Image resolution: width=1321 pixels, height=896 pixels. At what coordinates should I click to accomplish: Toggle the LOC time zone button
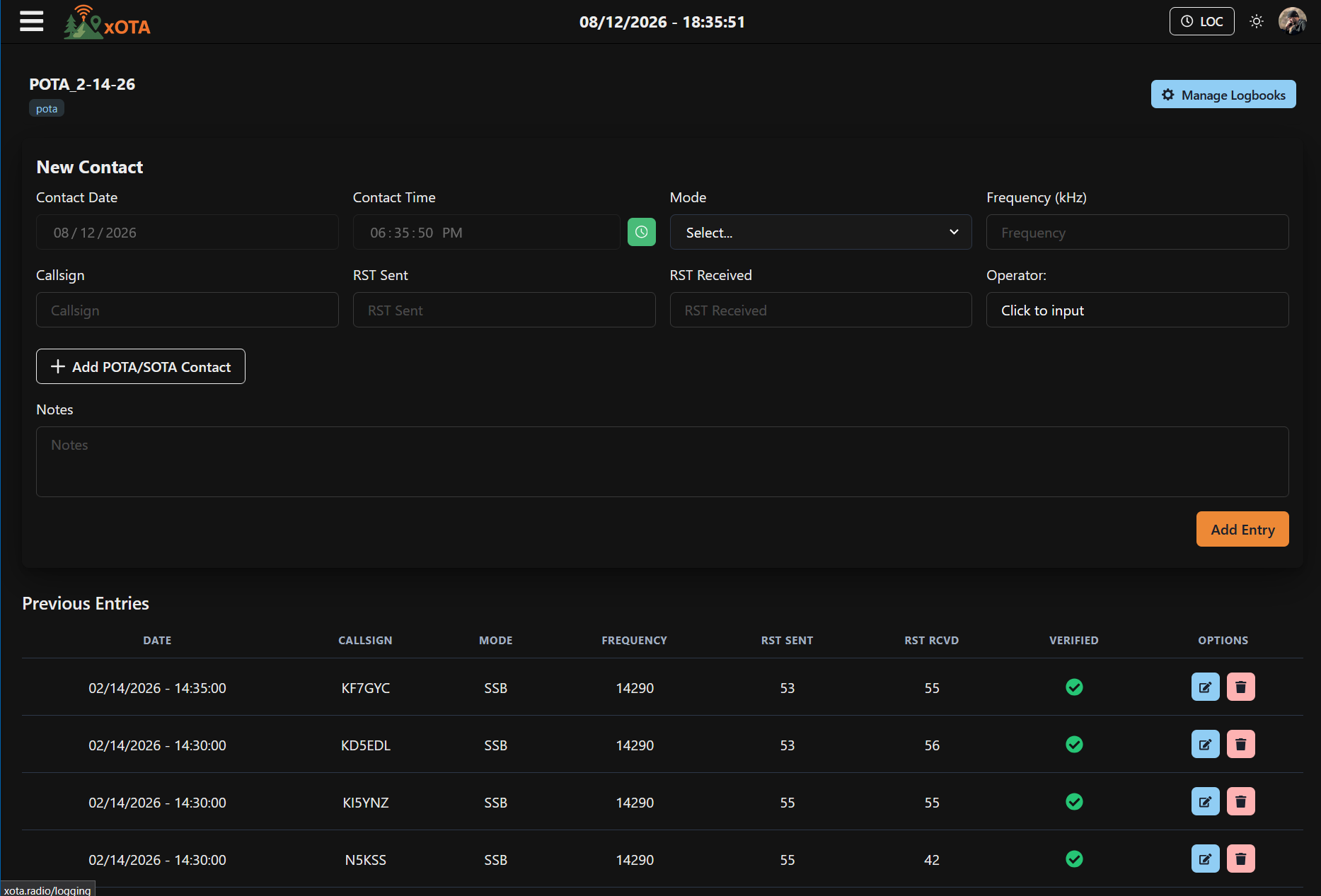point(1201,21)
